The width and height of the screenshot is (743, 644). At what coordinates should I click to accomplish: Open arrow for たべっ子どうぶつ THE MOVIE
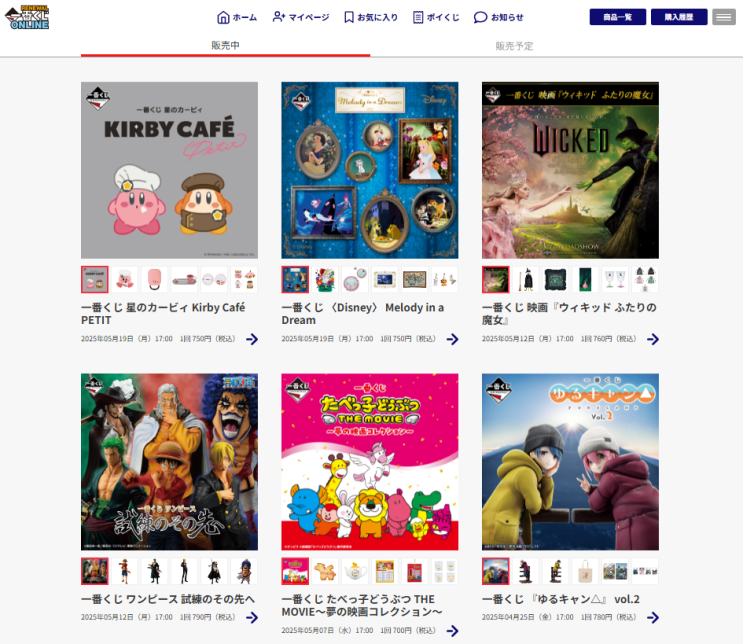453,631
